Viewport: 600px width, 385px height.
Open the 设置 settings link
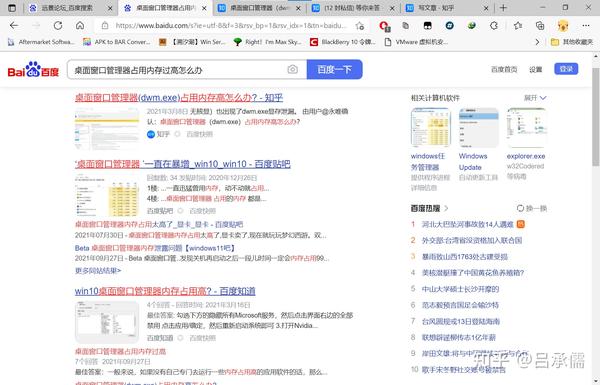536,69
